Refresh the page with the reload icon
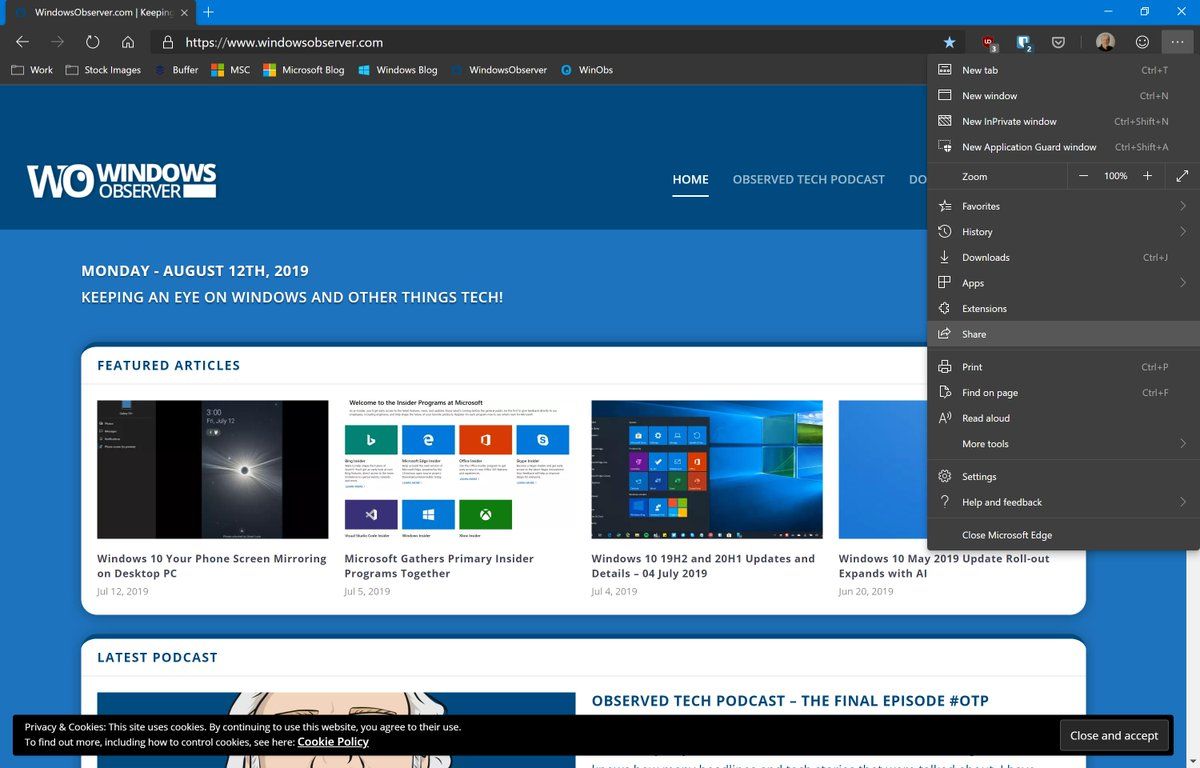 pos(93,42)
